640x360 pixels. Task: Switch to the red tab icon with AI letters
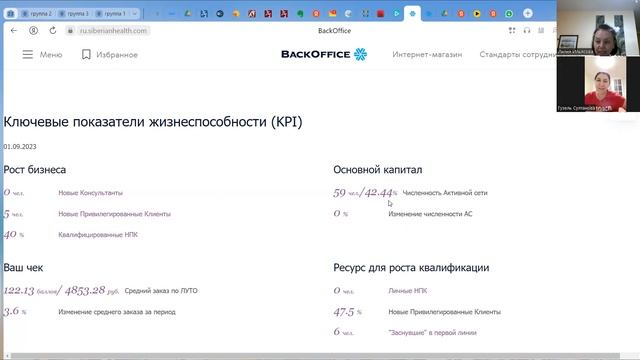pos(252,13)
